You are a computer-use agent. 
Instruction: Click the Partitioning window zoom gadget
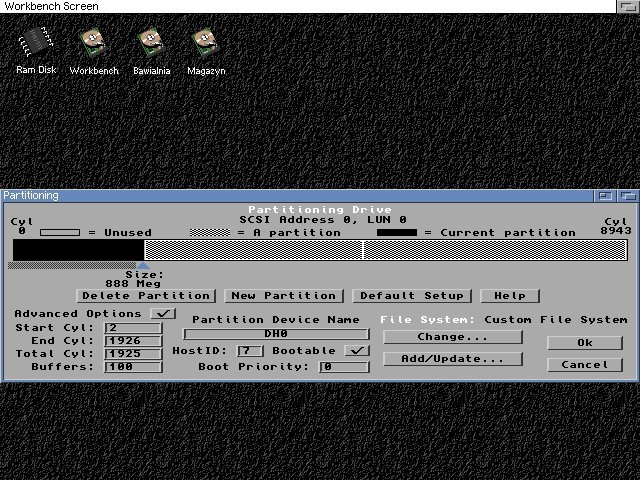(605, 196)
